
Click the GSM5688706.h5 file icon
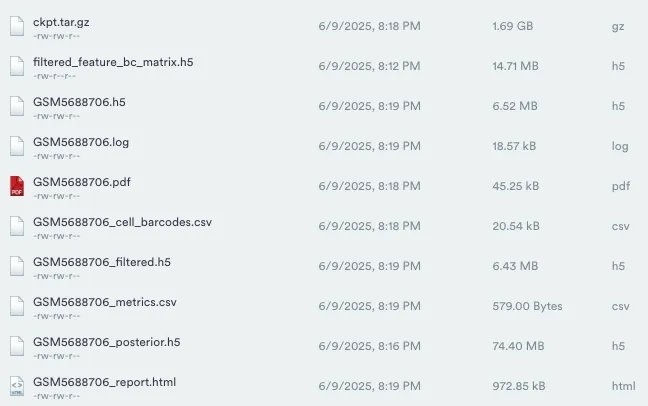[x=17, y=106]
